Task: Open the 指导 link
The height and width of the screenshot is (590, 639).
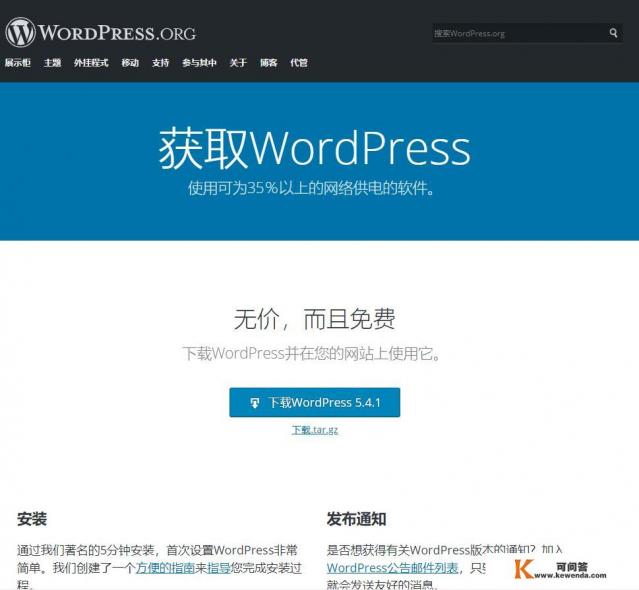Action: (219, 568)
